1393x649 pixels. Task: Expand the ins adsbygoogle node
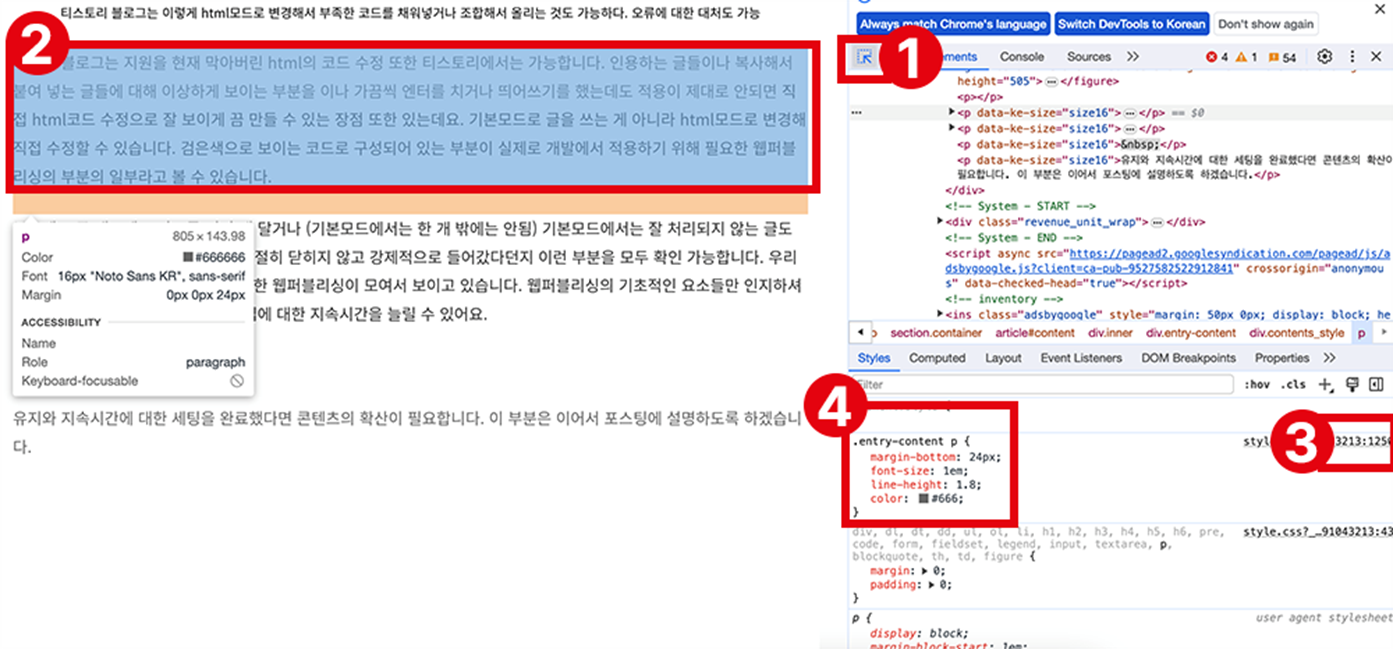(x=940, y=314)
